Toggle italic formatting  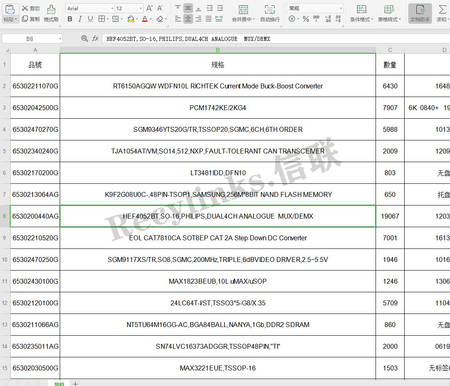tap(80, 19)
